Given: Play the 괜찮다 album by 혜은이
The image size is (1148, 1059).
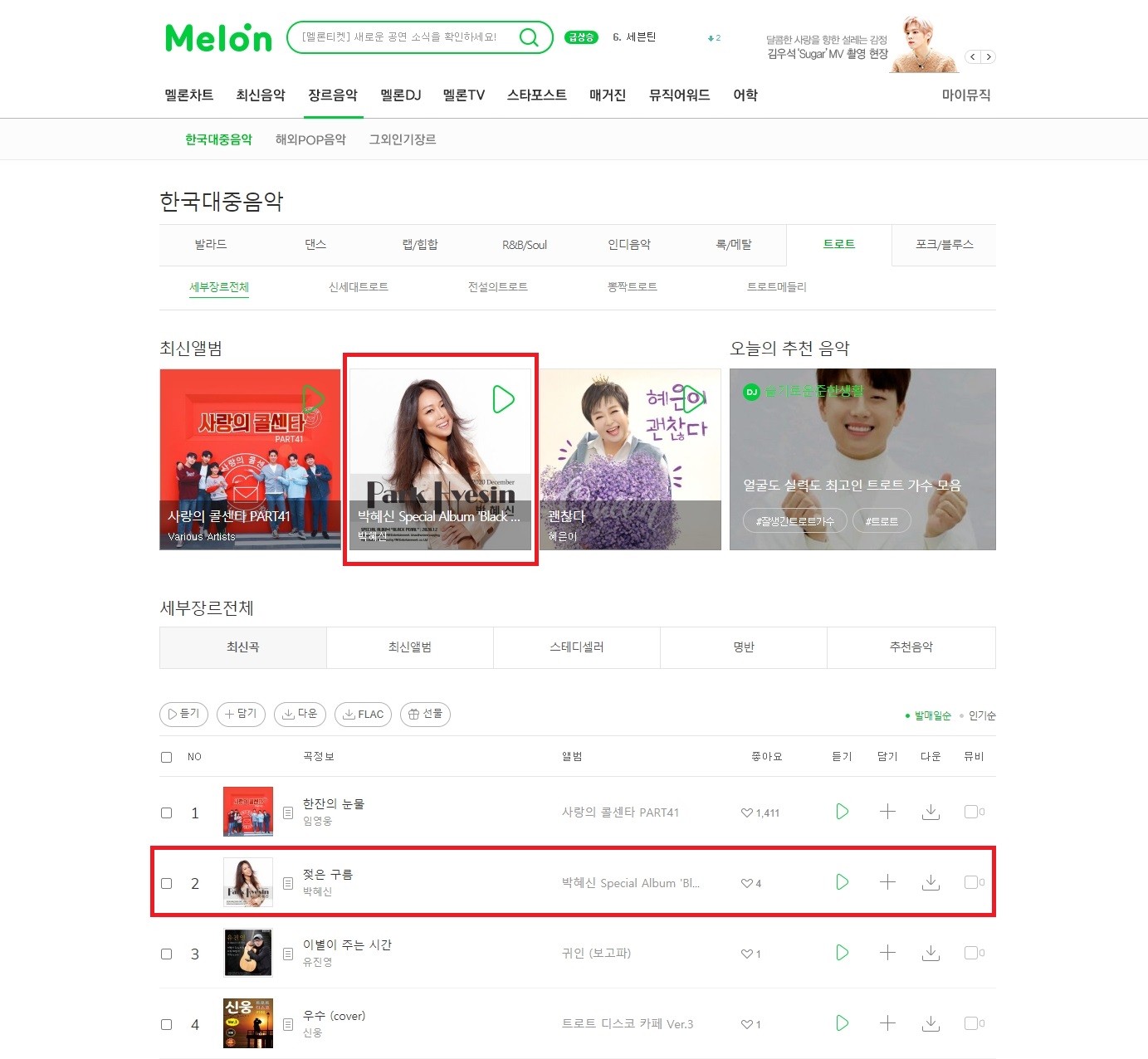Looking at the screenshot, I should (692, 399).
